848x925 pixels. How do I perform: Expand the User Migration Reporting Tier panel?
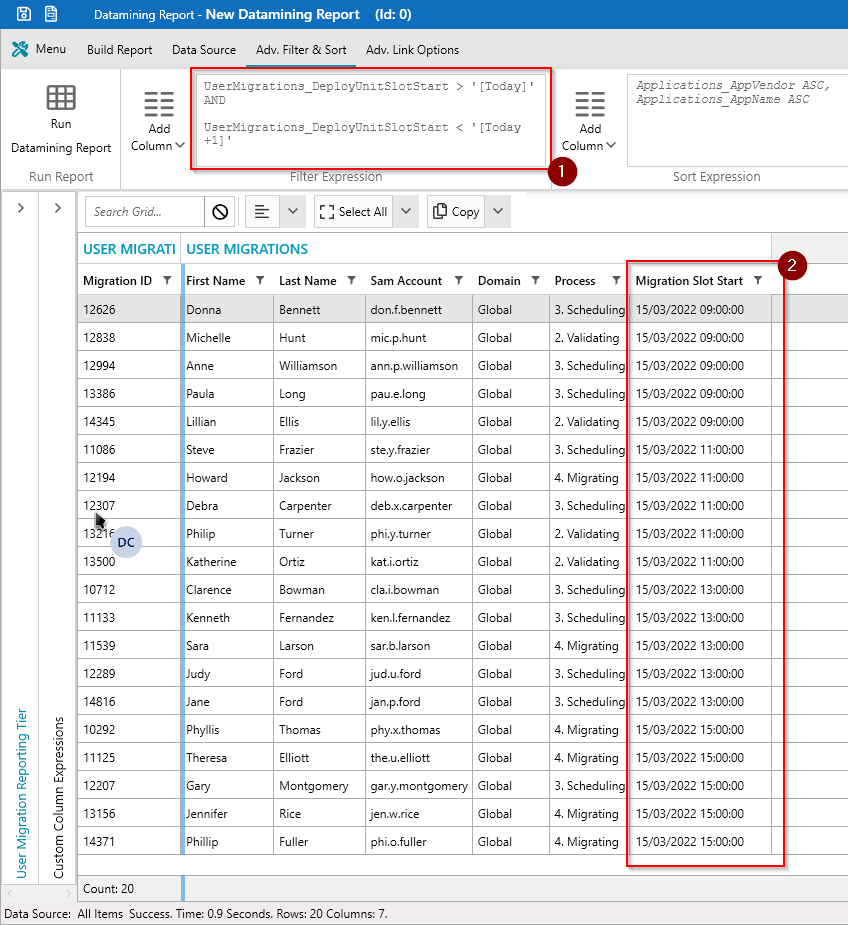[21, 208]
